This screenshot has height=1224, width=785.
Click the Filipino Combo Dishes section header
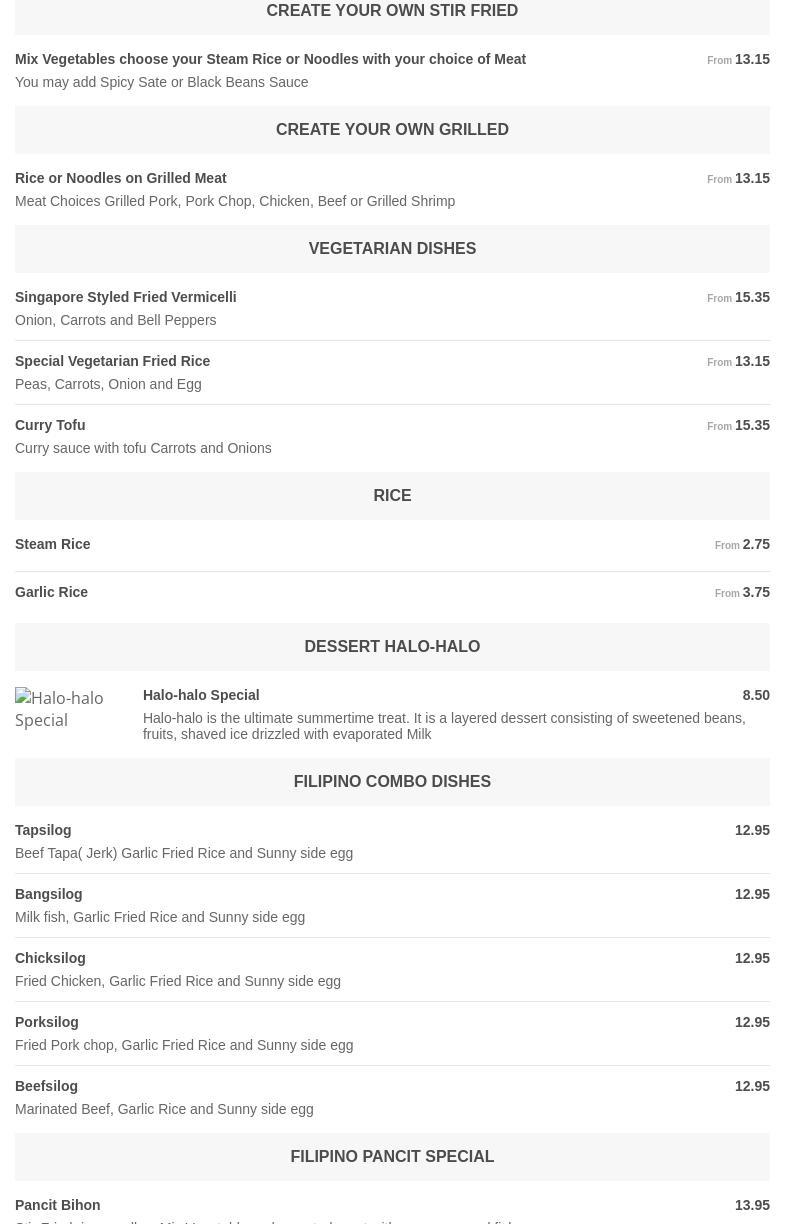click(x=392, y=782)
